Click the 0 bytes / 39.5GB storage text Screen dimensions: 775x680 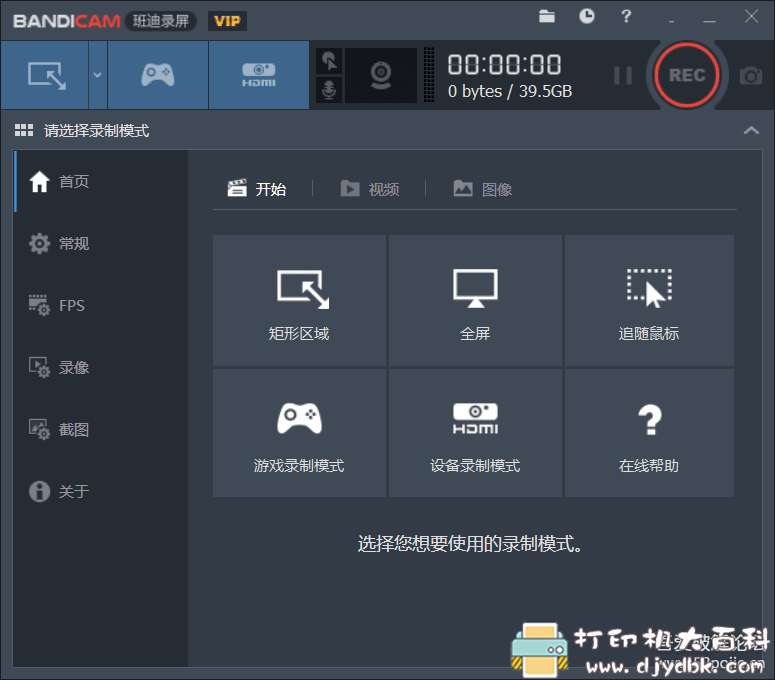(510, 91)
